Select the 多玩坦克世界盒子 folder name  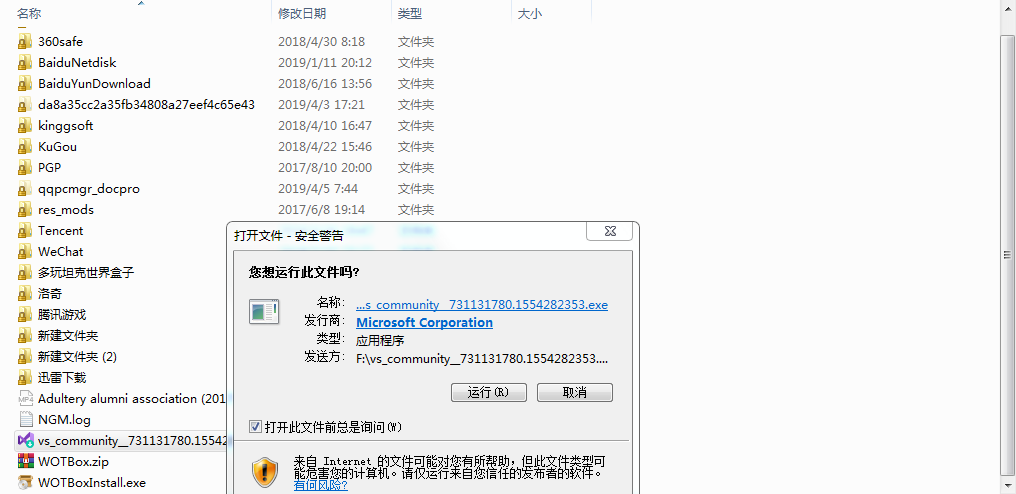tap(86, 272)
